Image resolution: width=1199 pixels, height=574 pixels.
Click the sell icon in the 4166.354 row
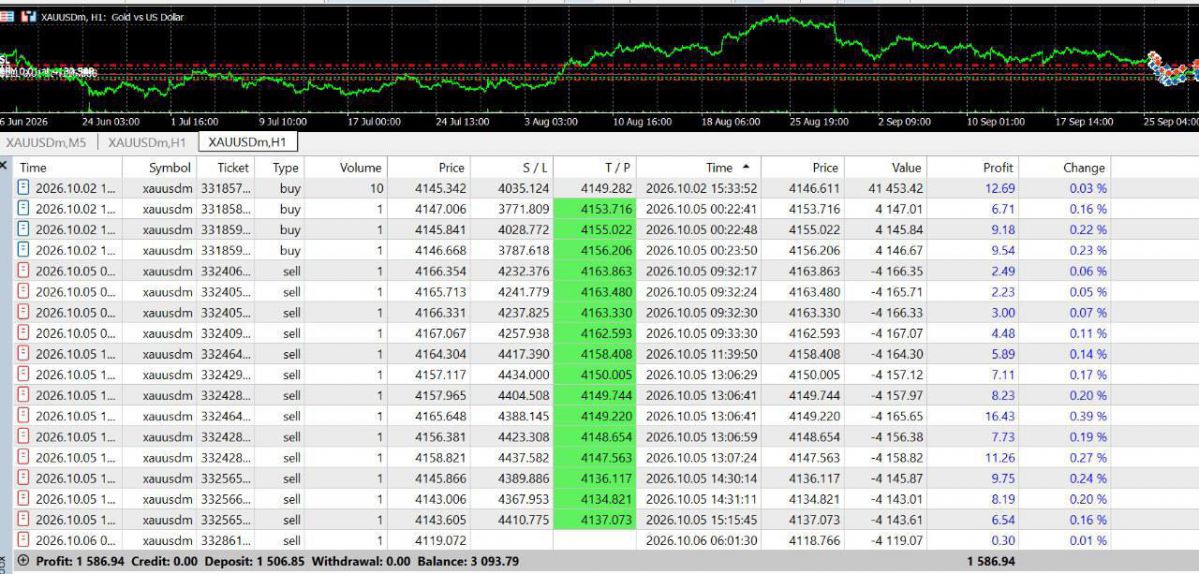point(24,271)
